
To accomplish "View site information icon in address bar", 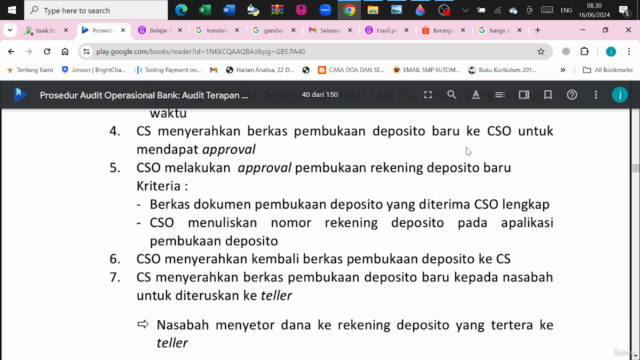I will point(86,51).
